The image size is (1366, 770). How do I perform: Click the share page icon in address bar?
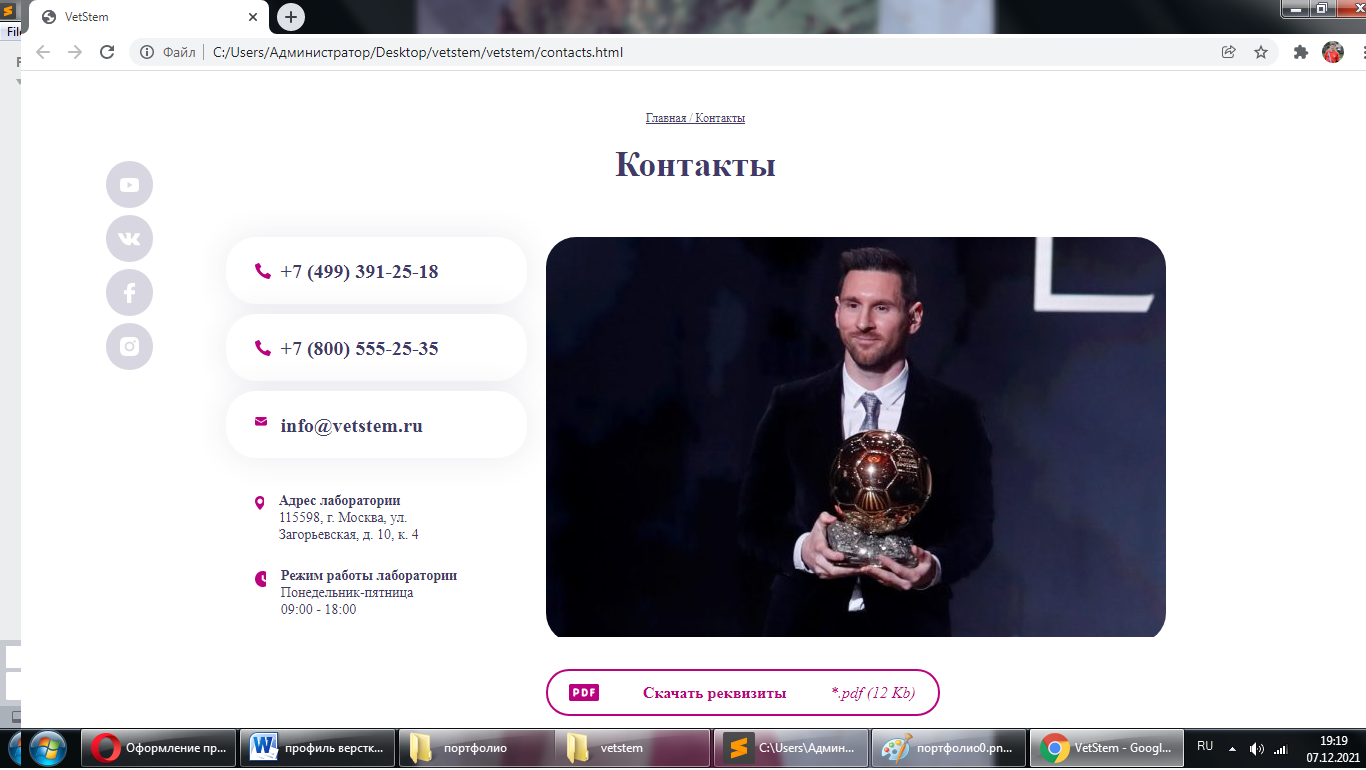1229,52
